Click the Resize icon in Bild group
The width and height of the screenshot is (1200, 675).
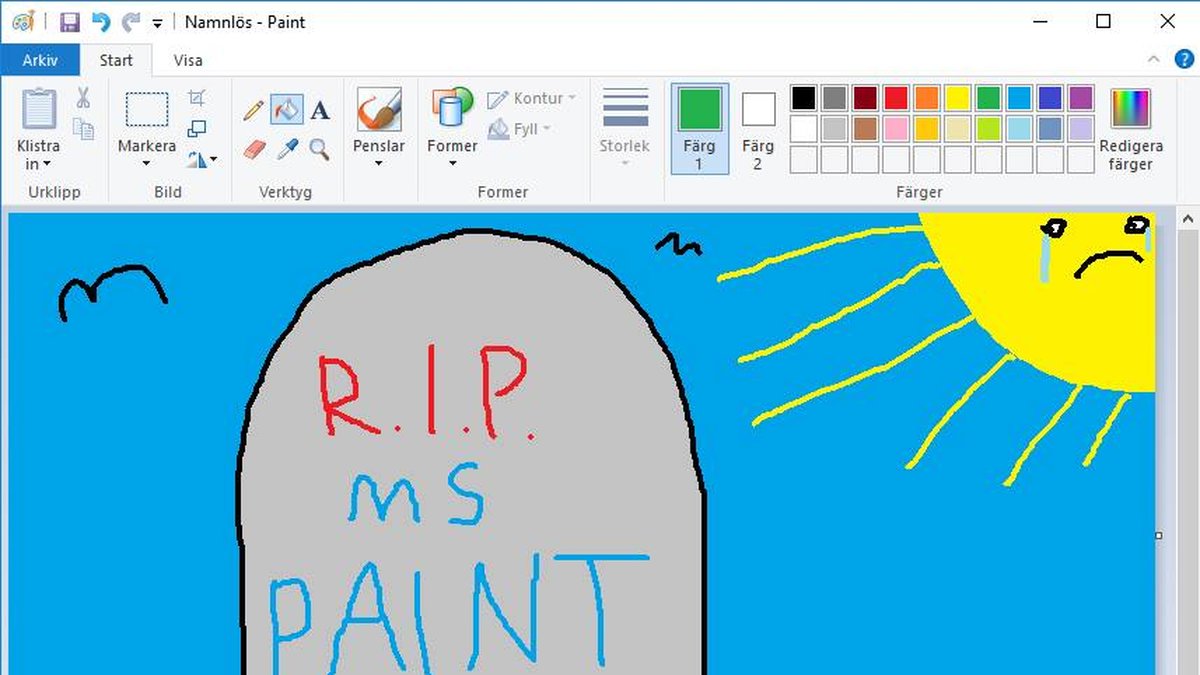pyautogui.click(x=197, y=129)
